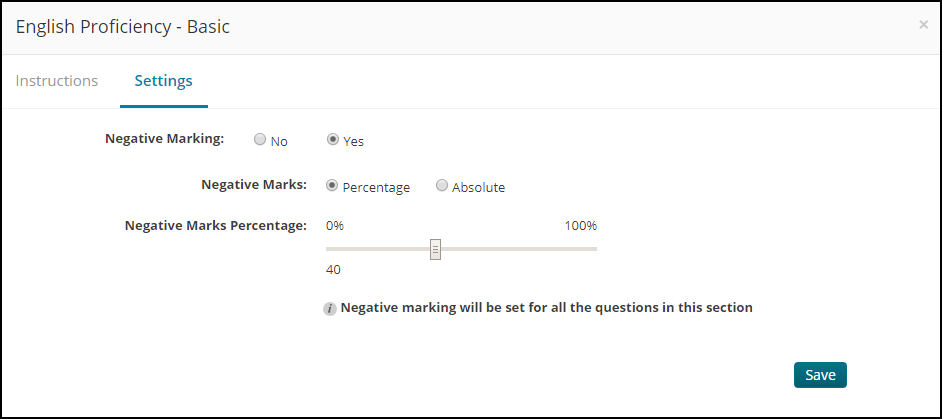Click the Negative Marking label
Image resolution: width=942 pixels, height=419 pixels.
165,138
